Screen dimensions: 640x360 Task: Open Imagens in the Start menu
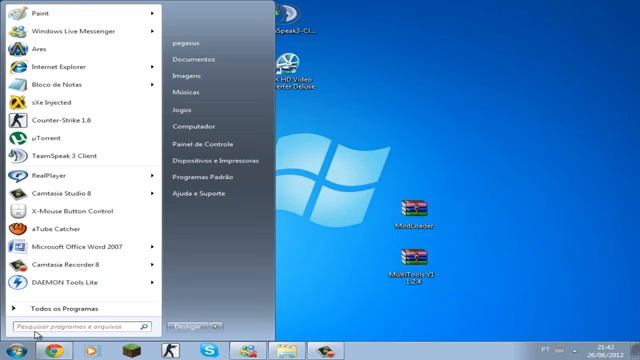pyautogui.click(x=186, y=76)
